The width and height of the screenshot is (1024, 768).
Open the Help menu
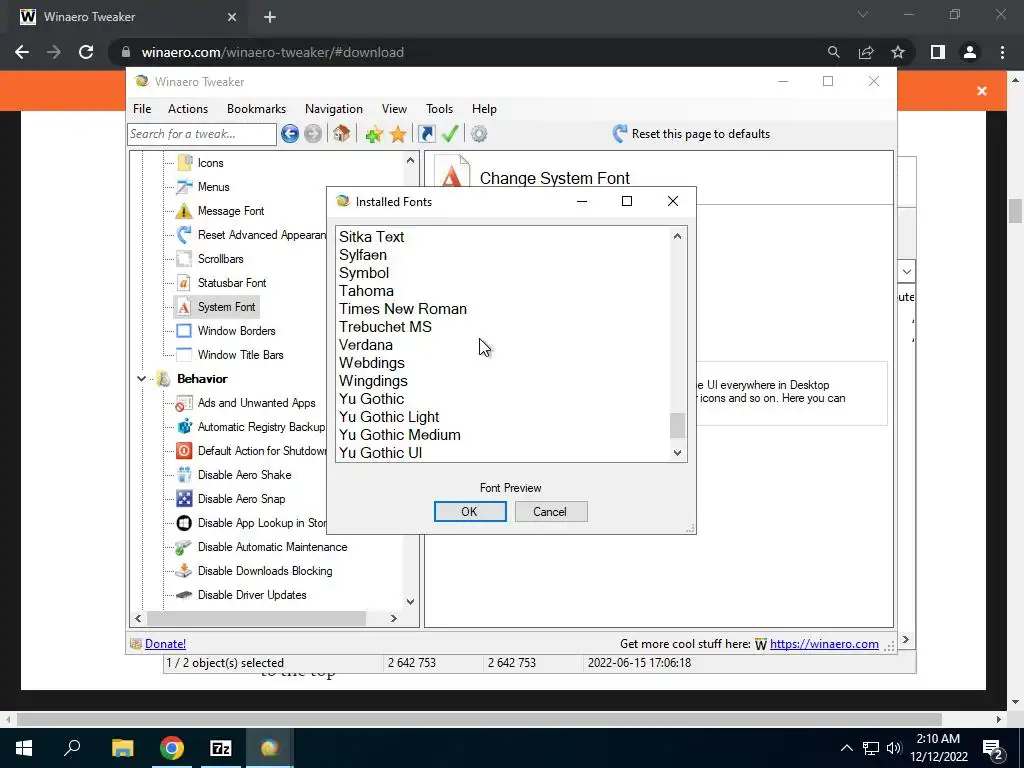(485, 109)
